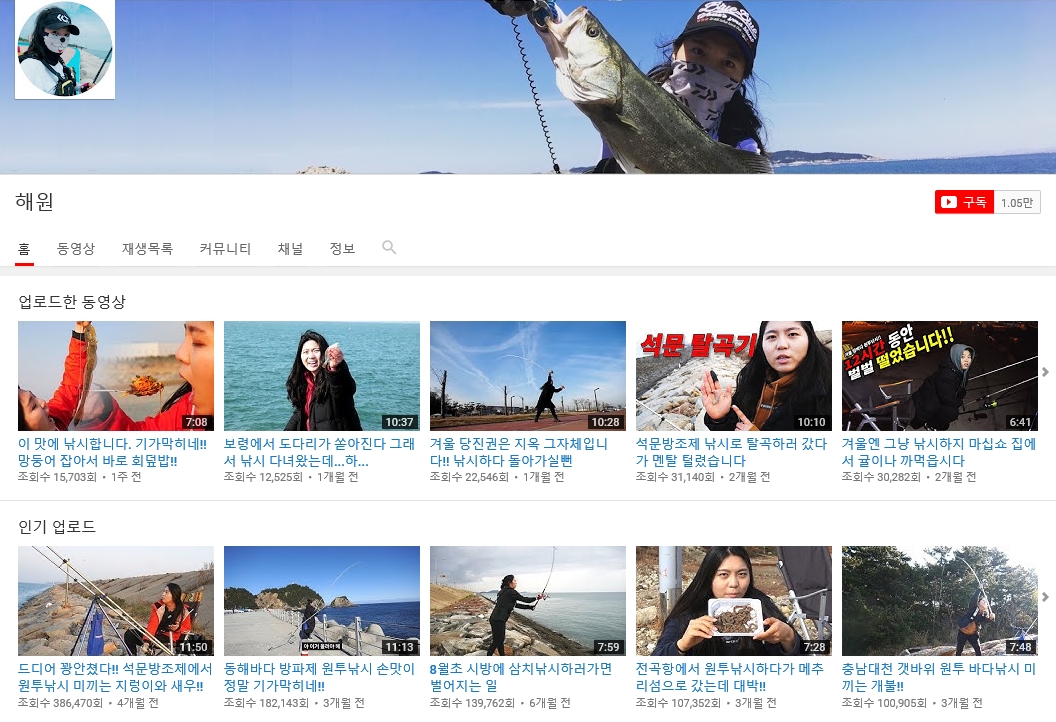
Task: Open the 7:28 전곡항 video thumbnail
Action: pos(734,600)
